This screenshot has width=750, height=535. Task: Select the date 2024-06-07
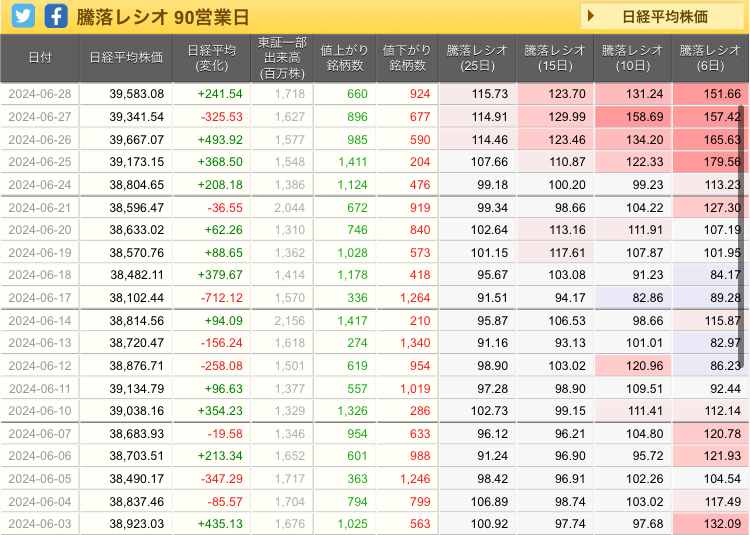[x=40, y=433]
